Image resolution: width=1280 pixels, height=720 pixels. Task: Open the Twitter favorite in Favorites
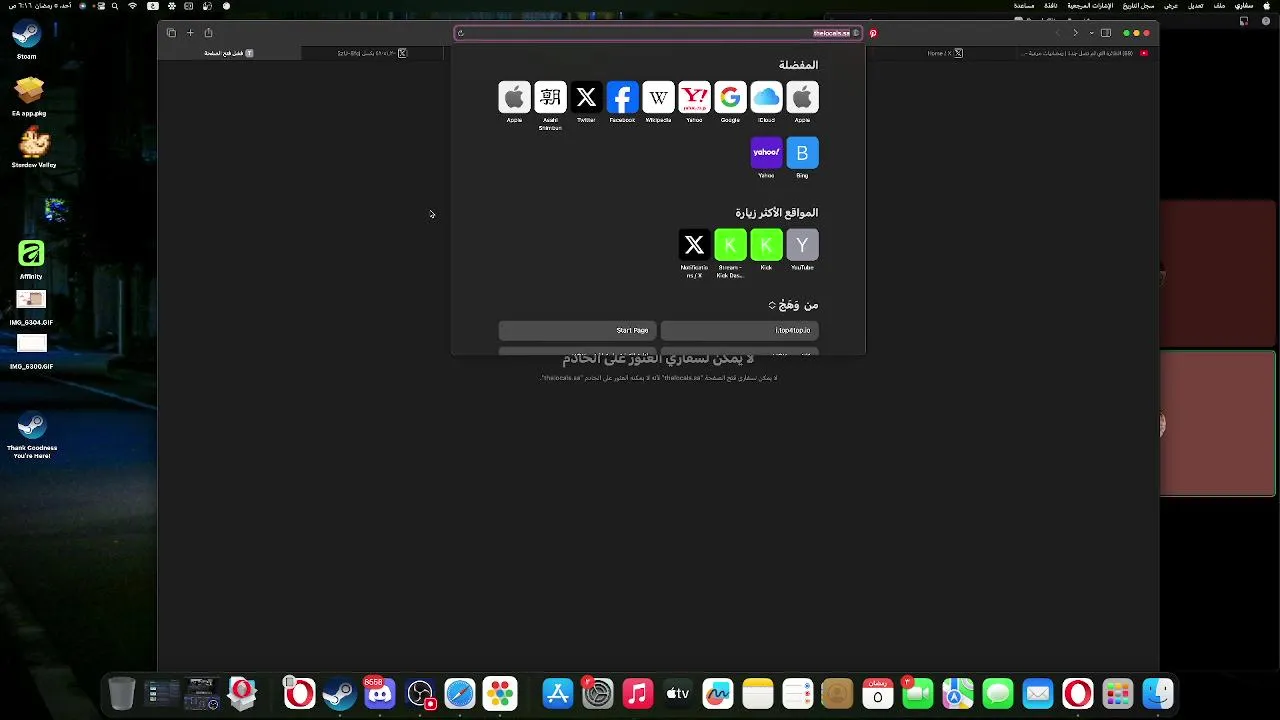pyautogui.click(x=586, y=97)
